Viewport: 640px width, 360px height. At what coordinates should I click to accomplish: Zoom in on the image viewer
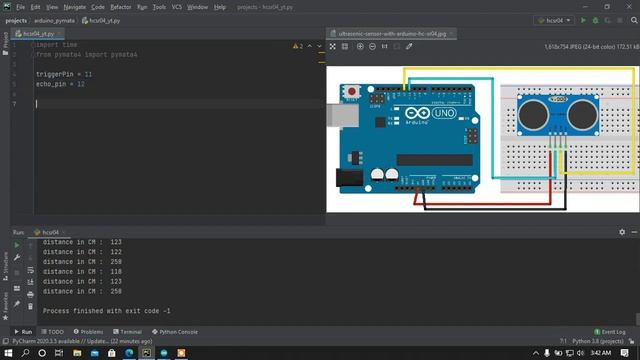(x=360, y=47)
